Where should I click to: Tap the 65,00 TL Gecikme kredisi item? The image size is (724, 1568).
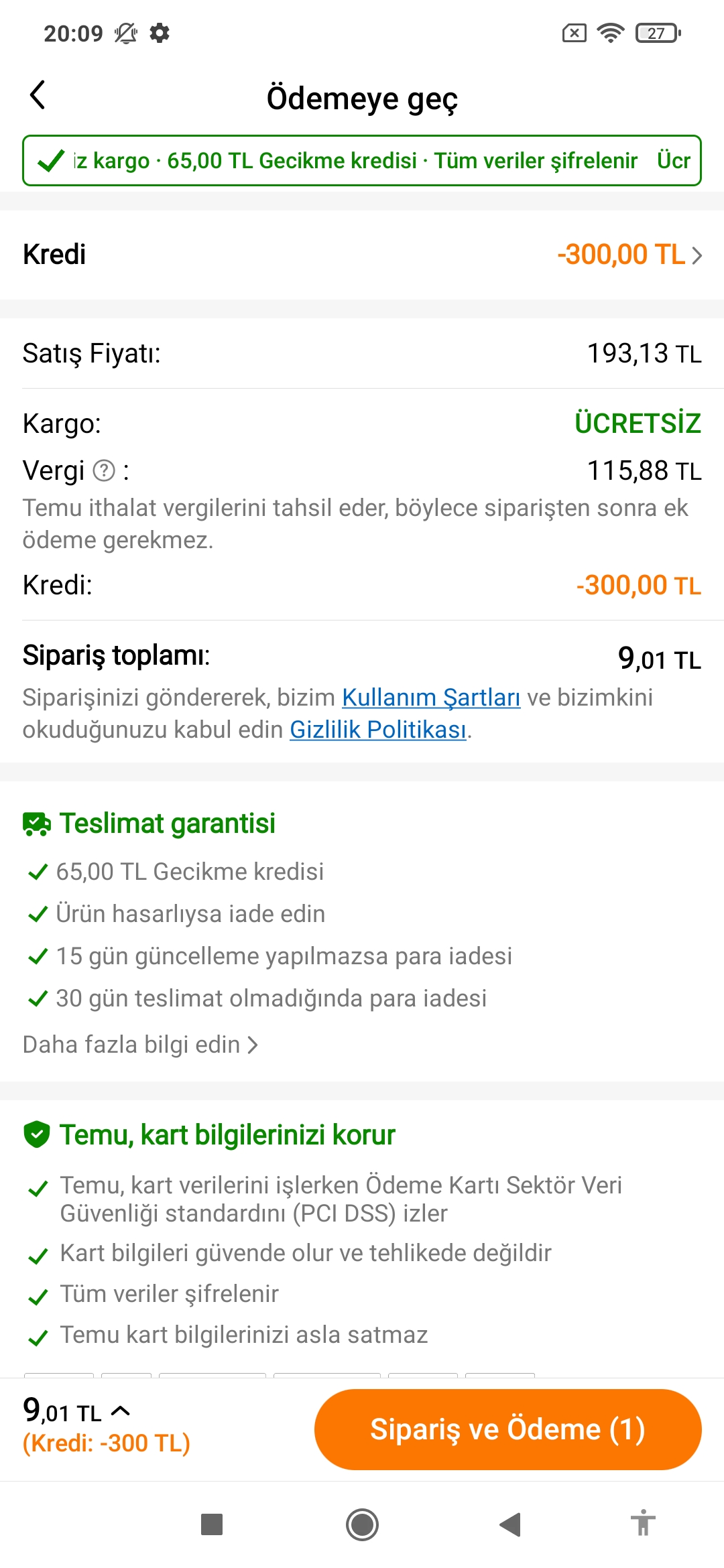tap(190, 872)
